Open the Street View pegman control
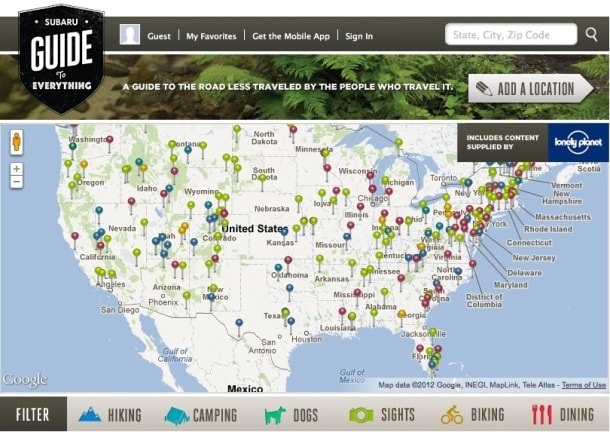 point(16,142)
